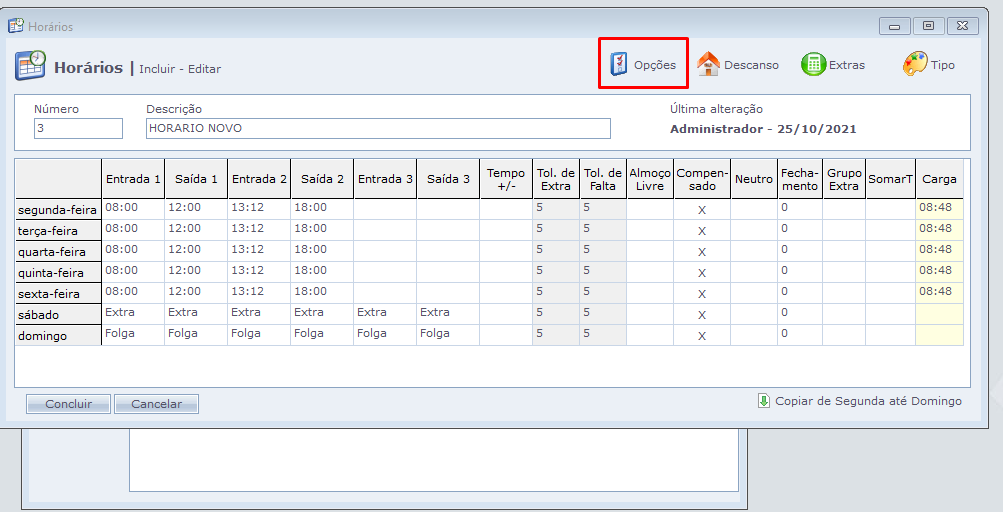Click the Horários window title bar icon
Image resolution: width=1003 pixels, height=512 pixels.
(x=16, y=26)
